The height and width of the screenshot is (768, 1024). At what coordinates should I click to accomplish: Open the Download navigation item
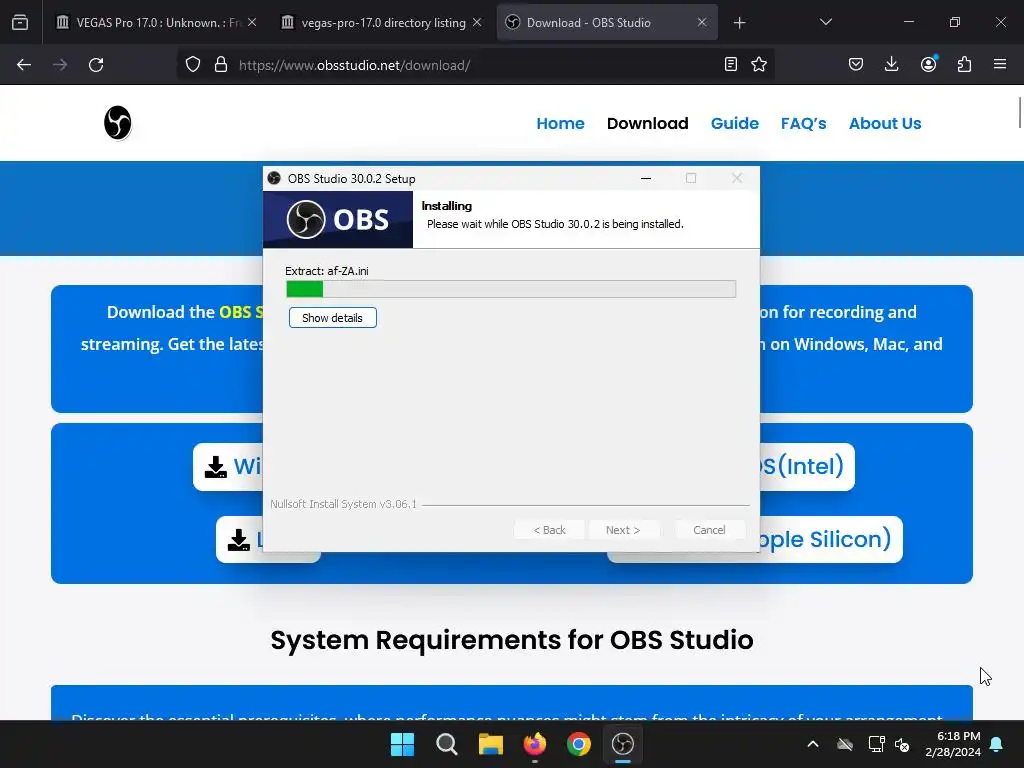tap(647, 123)
